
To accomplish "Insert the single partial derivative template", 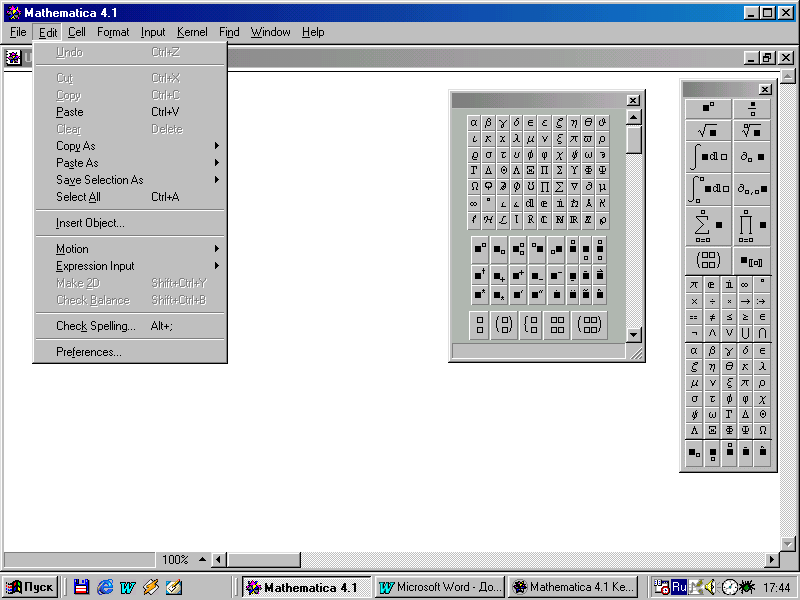I will 752,157.
